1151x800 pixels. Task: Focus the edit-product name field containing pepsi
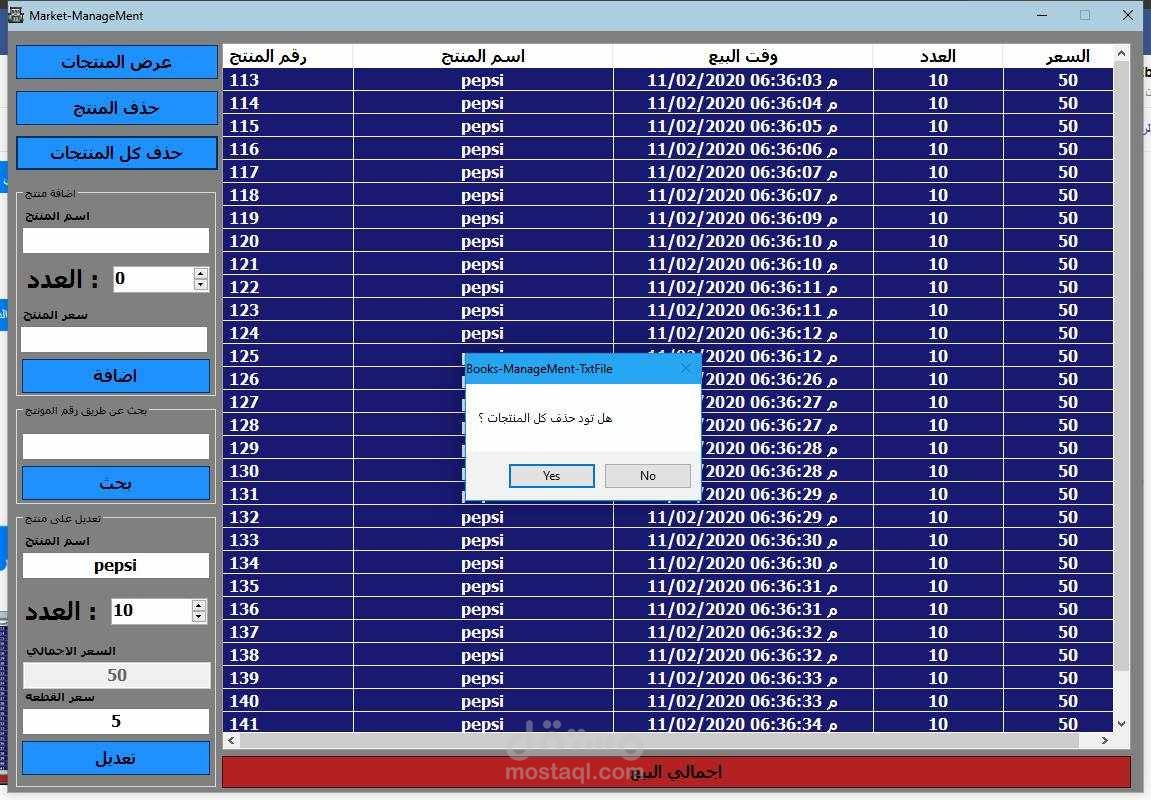pyautogui.click(x=116, y=566)
